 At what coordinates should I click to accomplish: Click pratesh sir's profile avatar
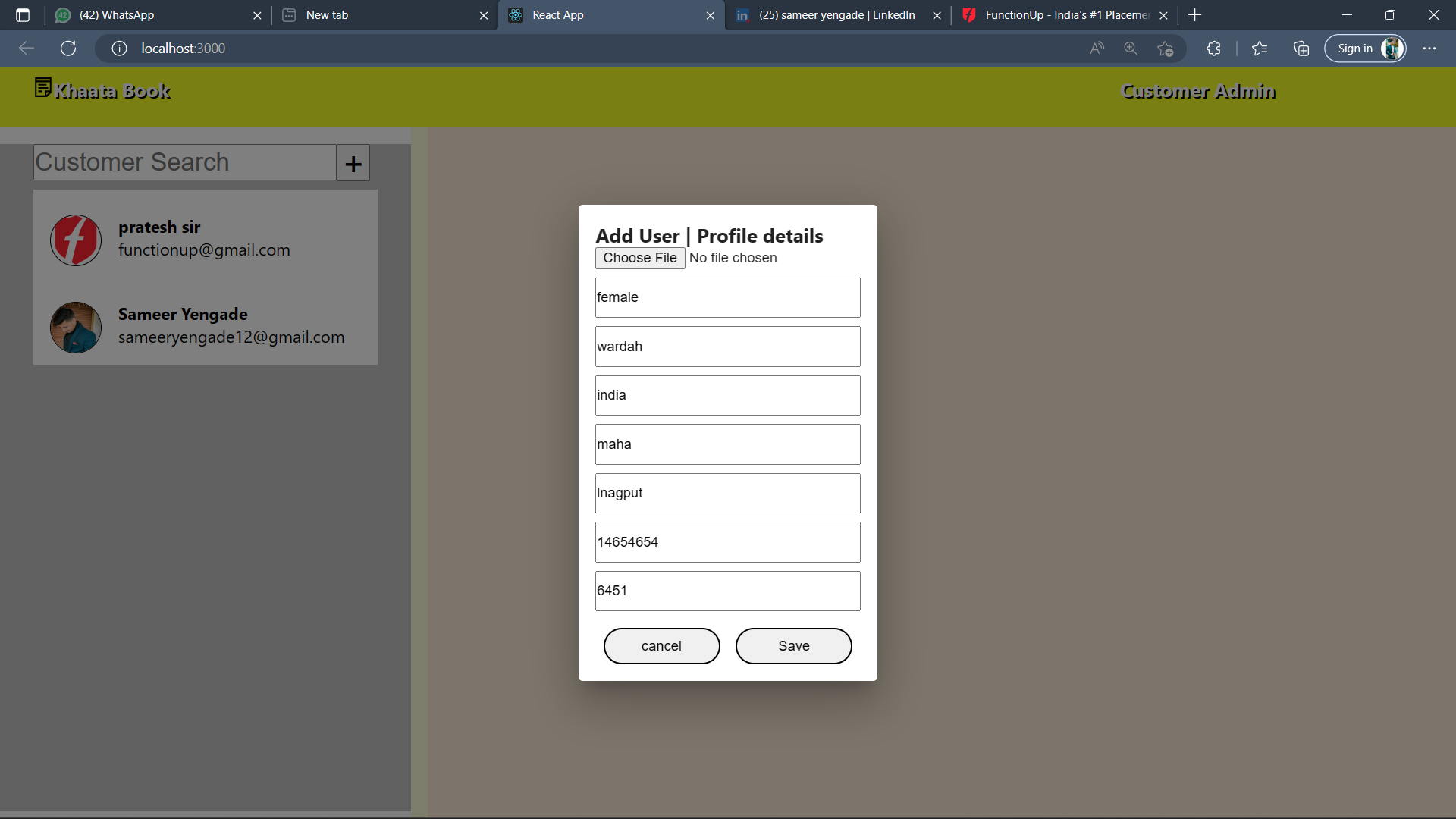pos(75,240)
